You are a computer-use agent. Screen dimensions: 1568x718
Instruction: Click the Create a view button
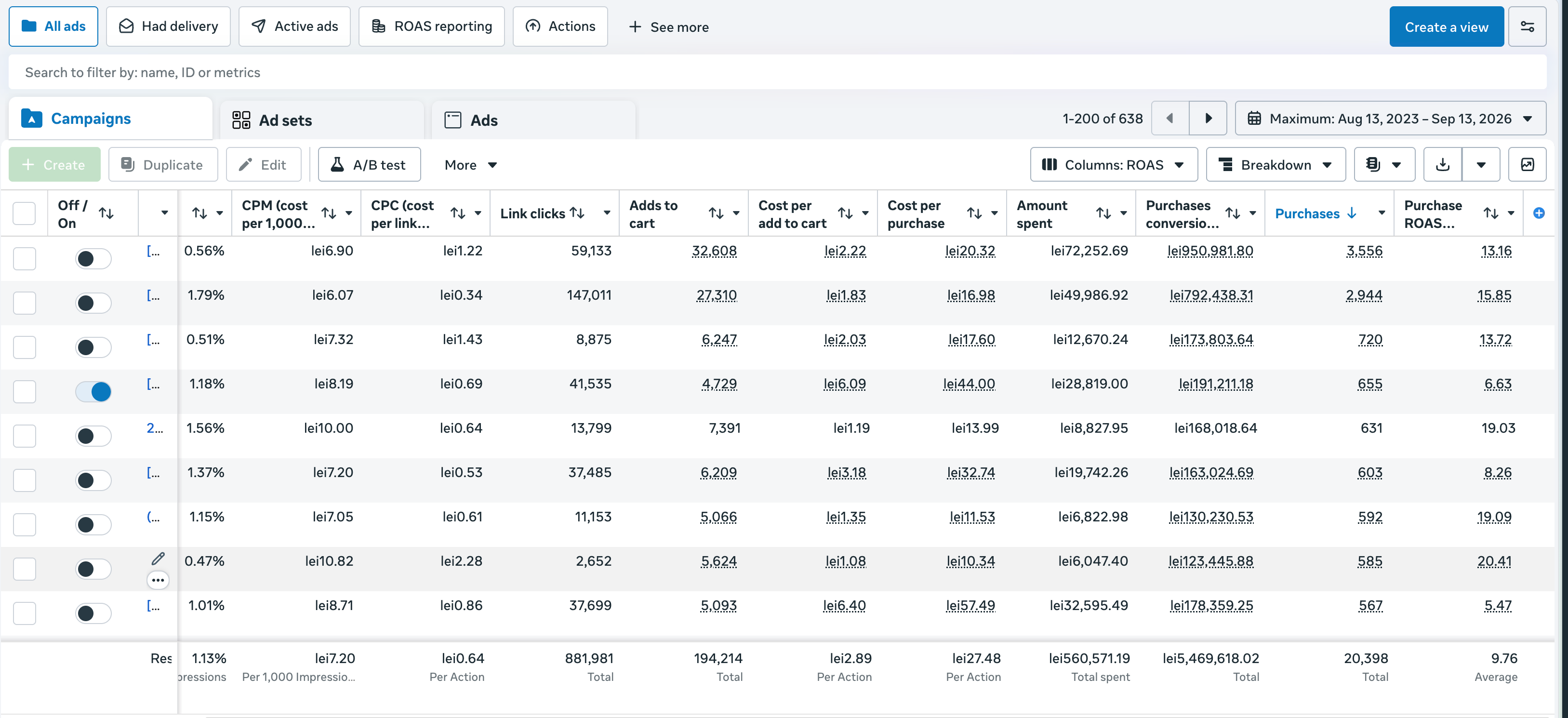pos(1446,27)
